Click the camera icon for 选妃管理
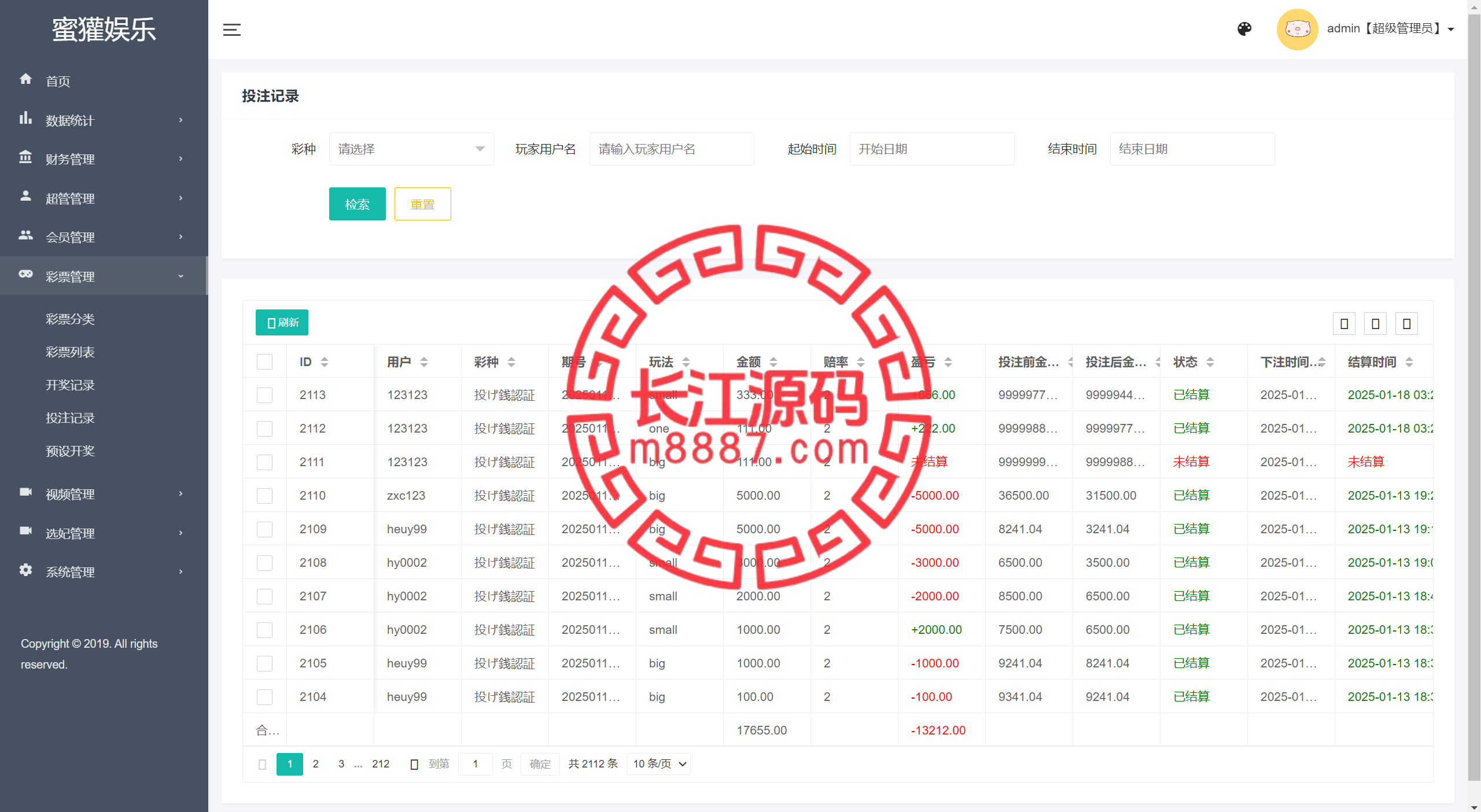The width and height of the screenshot is (1481, 812). point(25,531)
